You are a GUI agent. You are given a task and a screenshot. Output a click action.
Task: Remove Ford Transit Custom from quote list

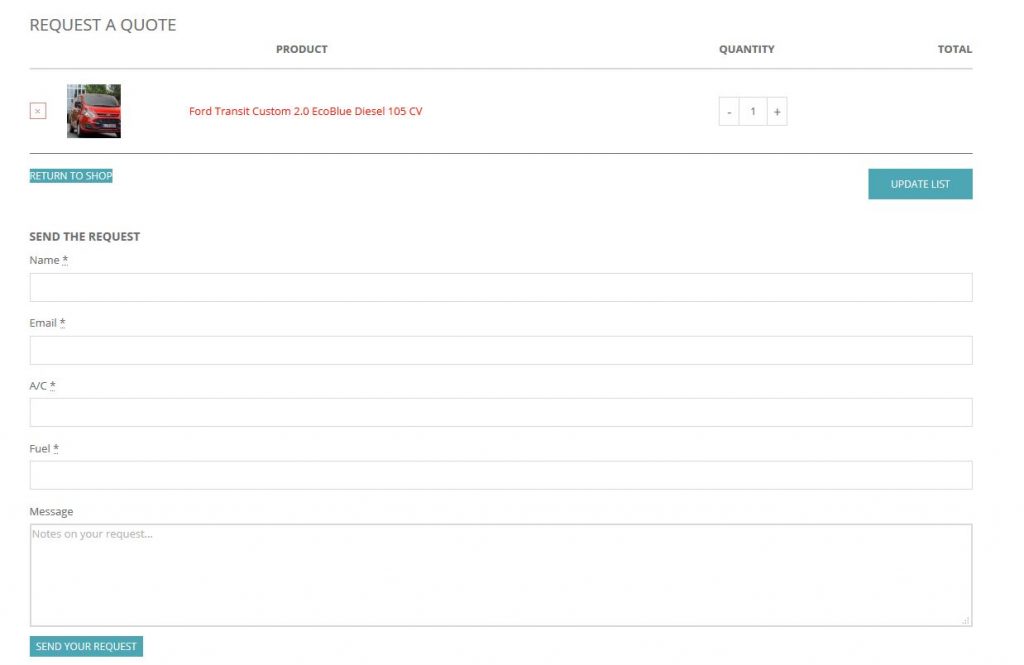coord(38,111)
